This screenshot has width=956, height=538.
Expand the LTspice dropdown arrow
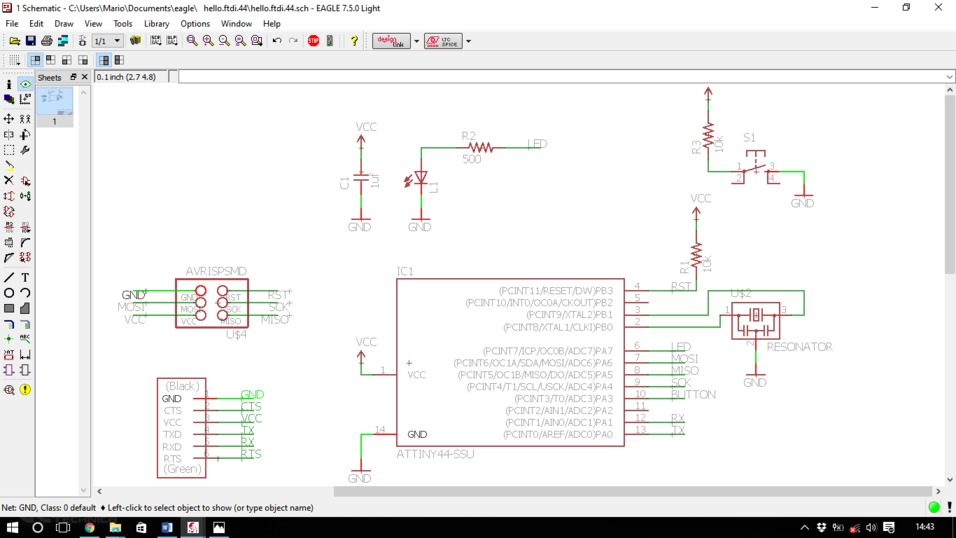468,41
